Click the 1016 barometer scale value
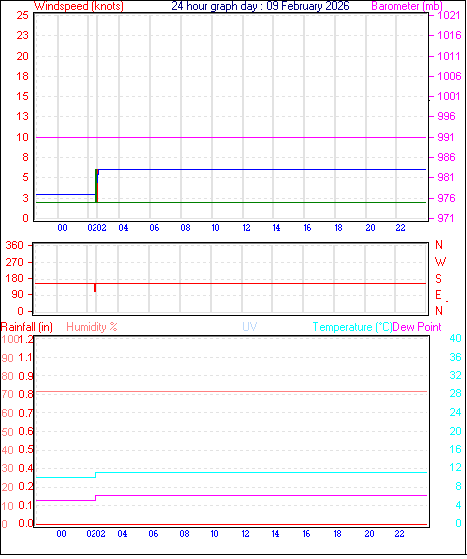This screenshot has height=559, width=467. click(x=449, y=35)
